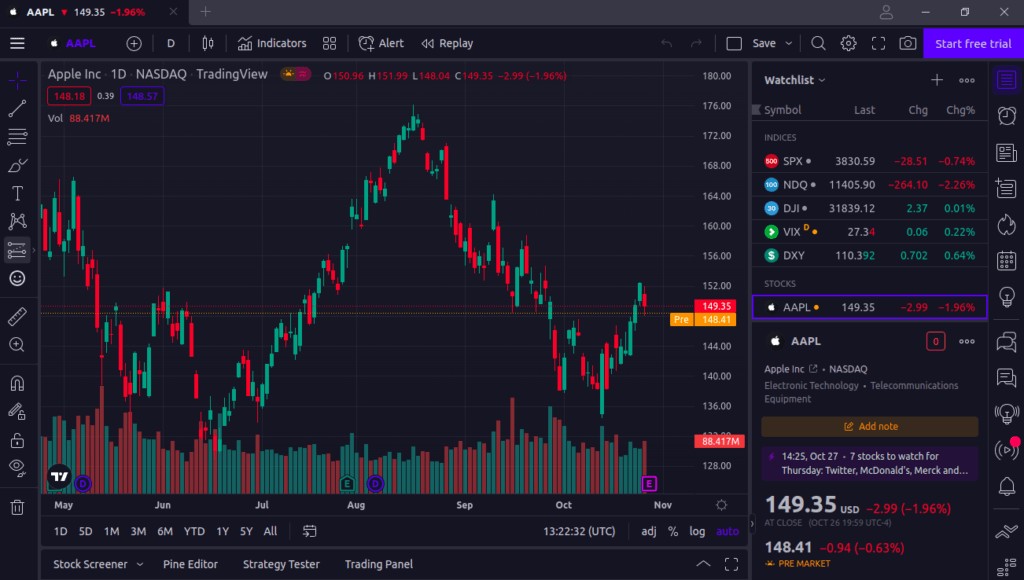
Task: Open the Watchlist name dropdown
Action: click(795, 80)
